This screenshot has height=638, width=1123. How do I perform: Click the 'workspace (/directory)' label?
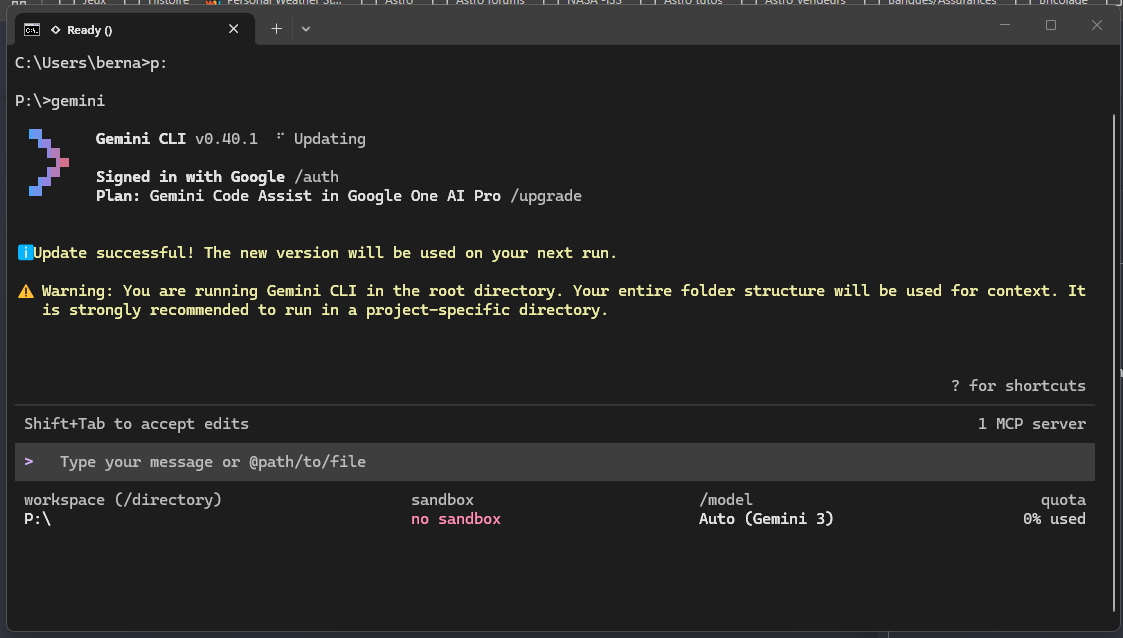tap(122, 500)
